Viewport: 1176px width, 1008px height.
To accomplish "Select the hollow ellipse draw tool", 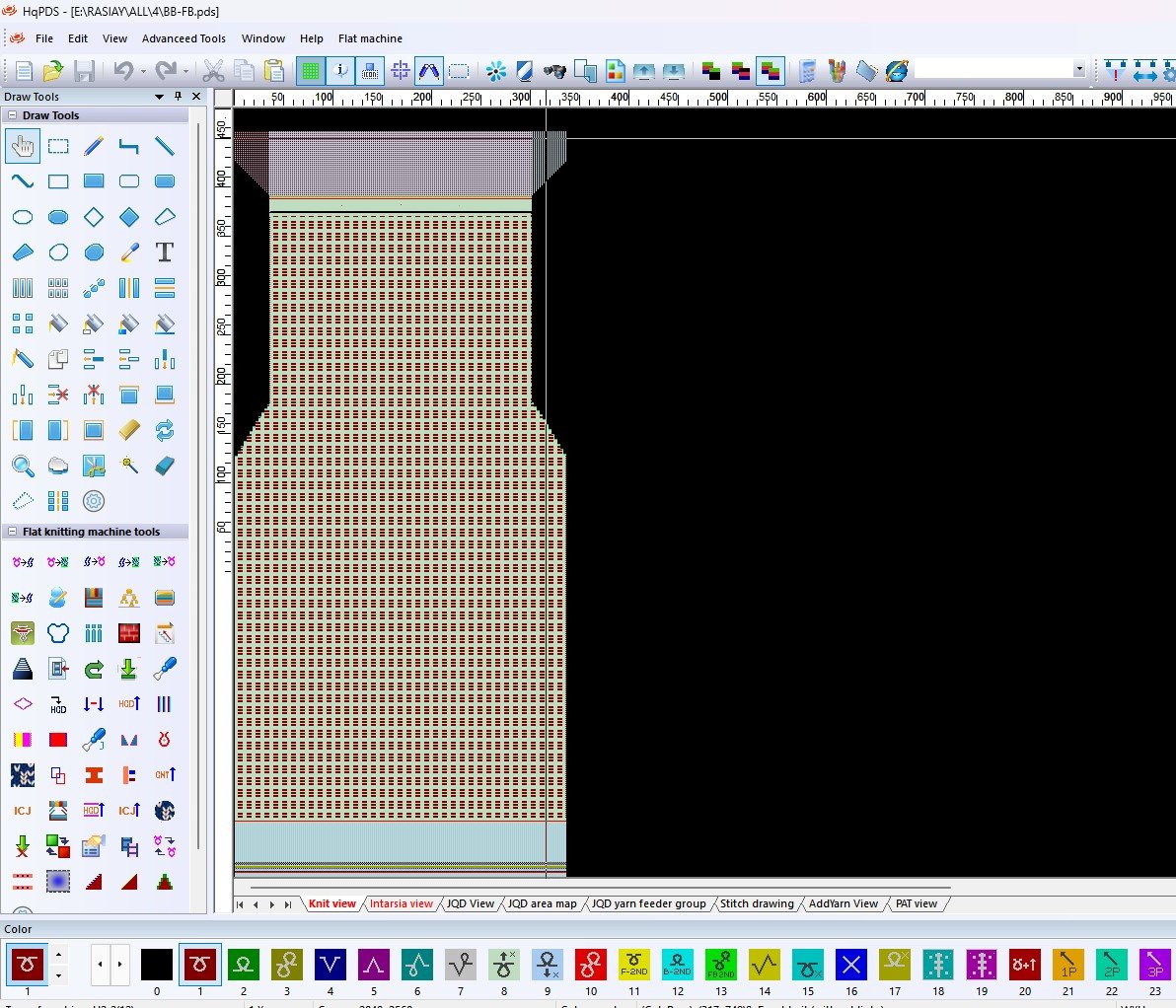I will click(23, 217).
